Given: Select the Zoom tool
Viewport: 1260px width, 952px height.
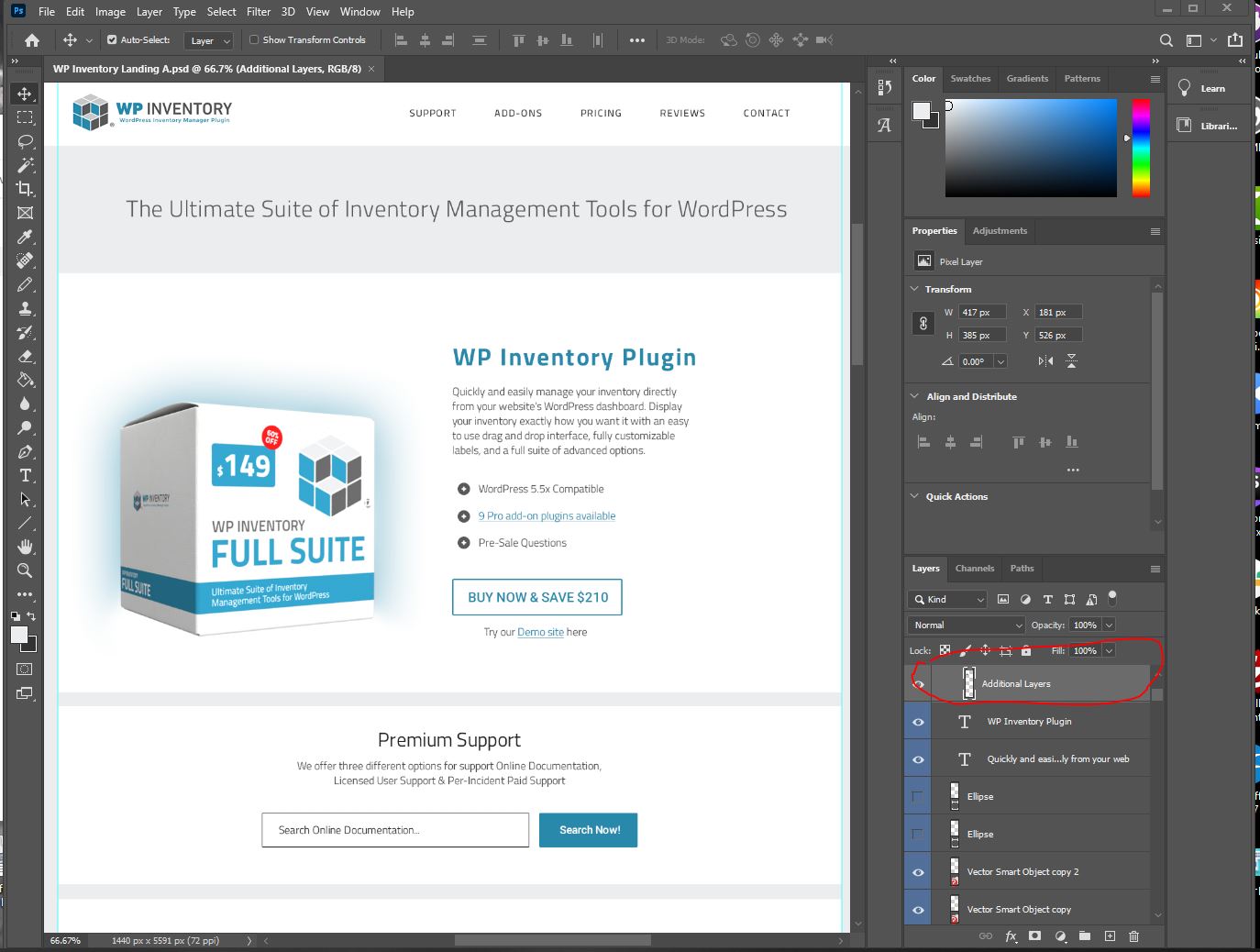Looking at the screenshot, I should (25, 570).
